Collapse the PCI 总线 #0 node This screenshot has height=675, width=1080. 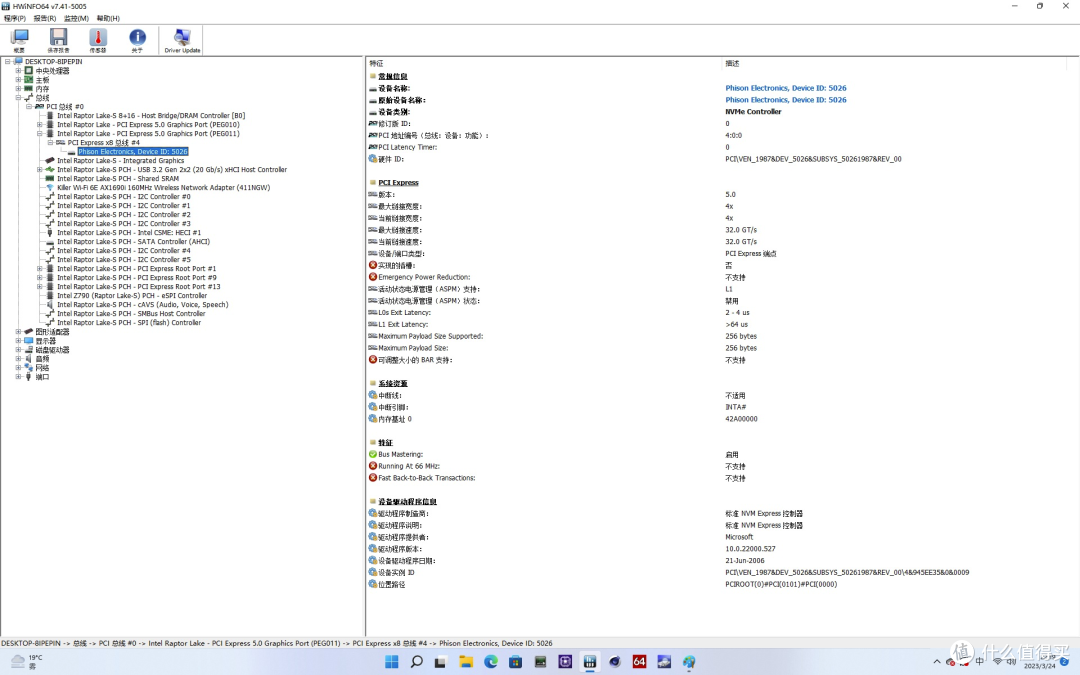coord(29,106)
